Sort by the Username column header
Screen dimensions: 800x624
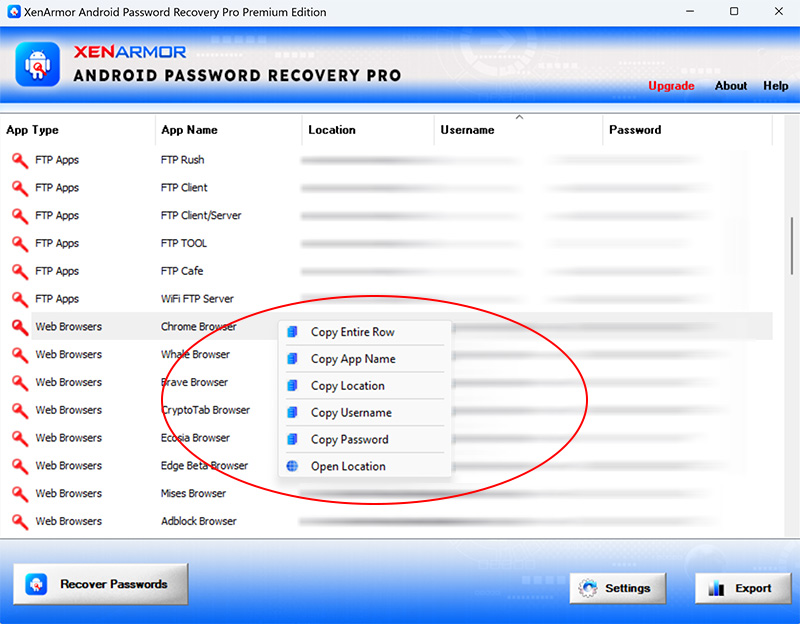(x=518, y=130)
